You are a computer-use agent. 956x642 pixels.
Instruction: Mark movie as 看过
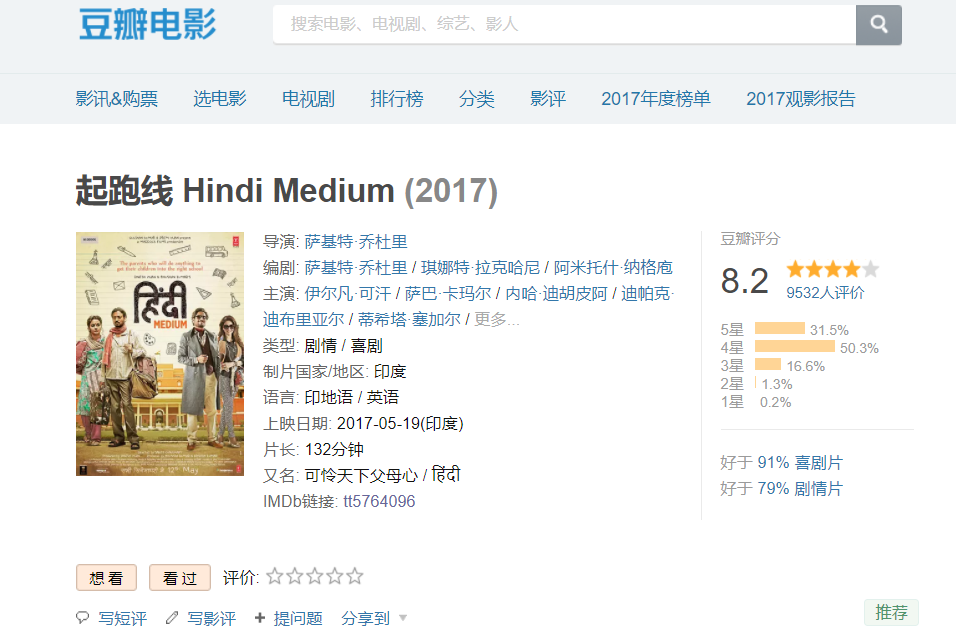click(180, 578)
